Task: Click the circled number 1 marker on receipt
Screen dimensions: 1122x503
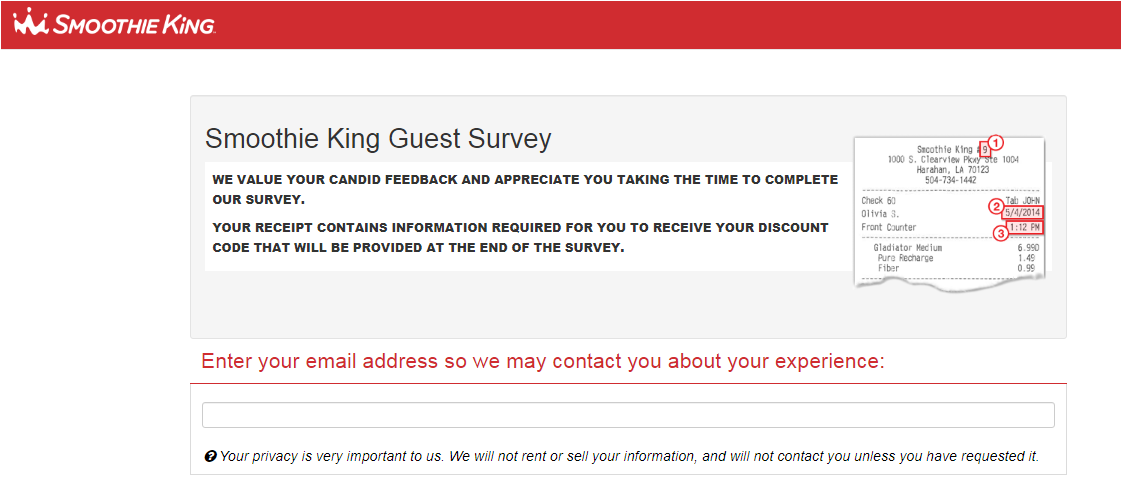Action: (x=996, y=142)
